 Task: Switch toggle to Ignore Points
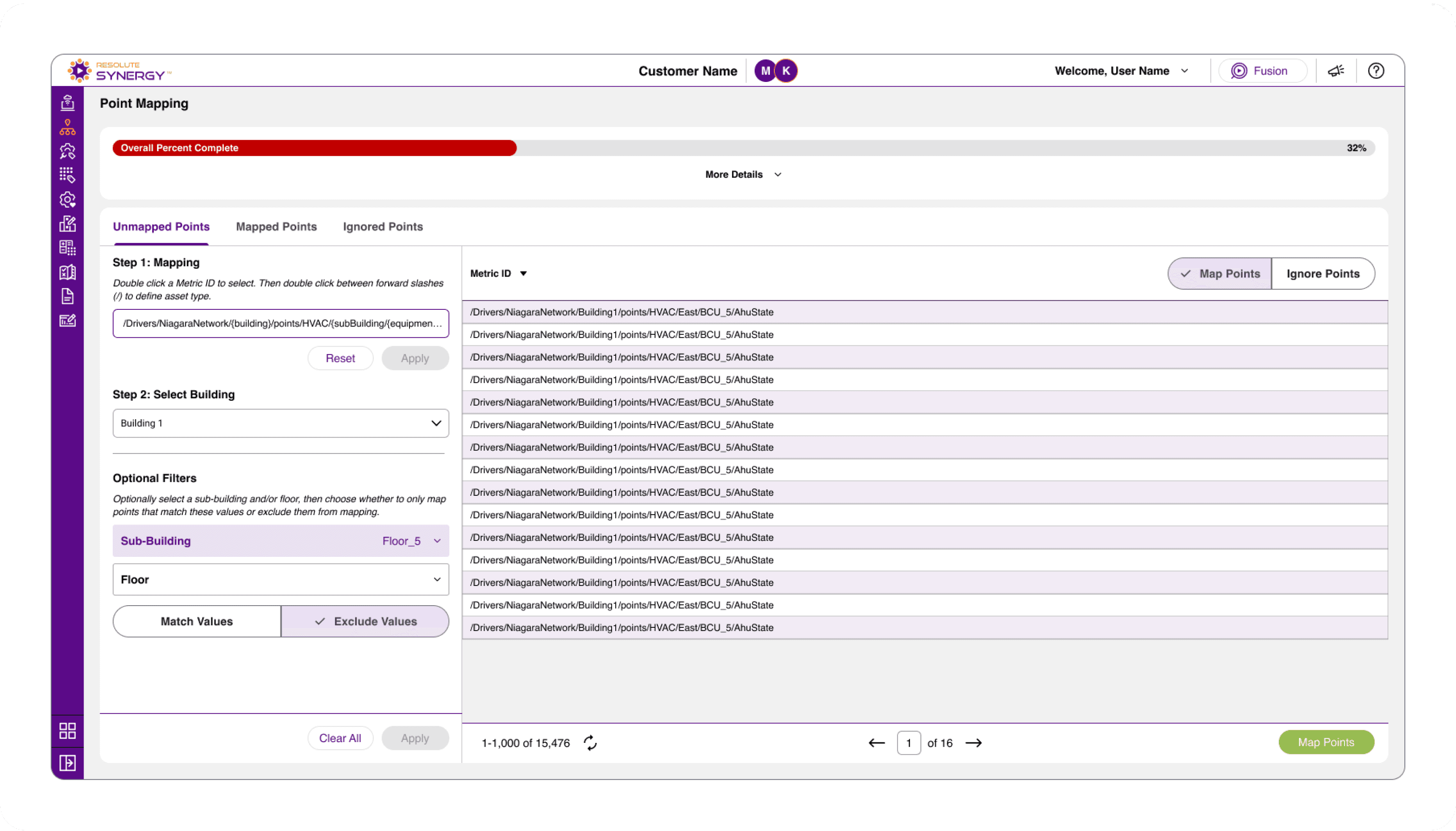(1322, 273)
